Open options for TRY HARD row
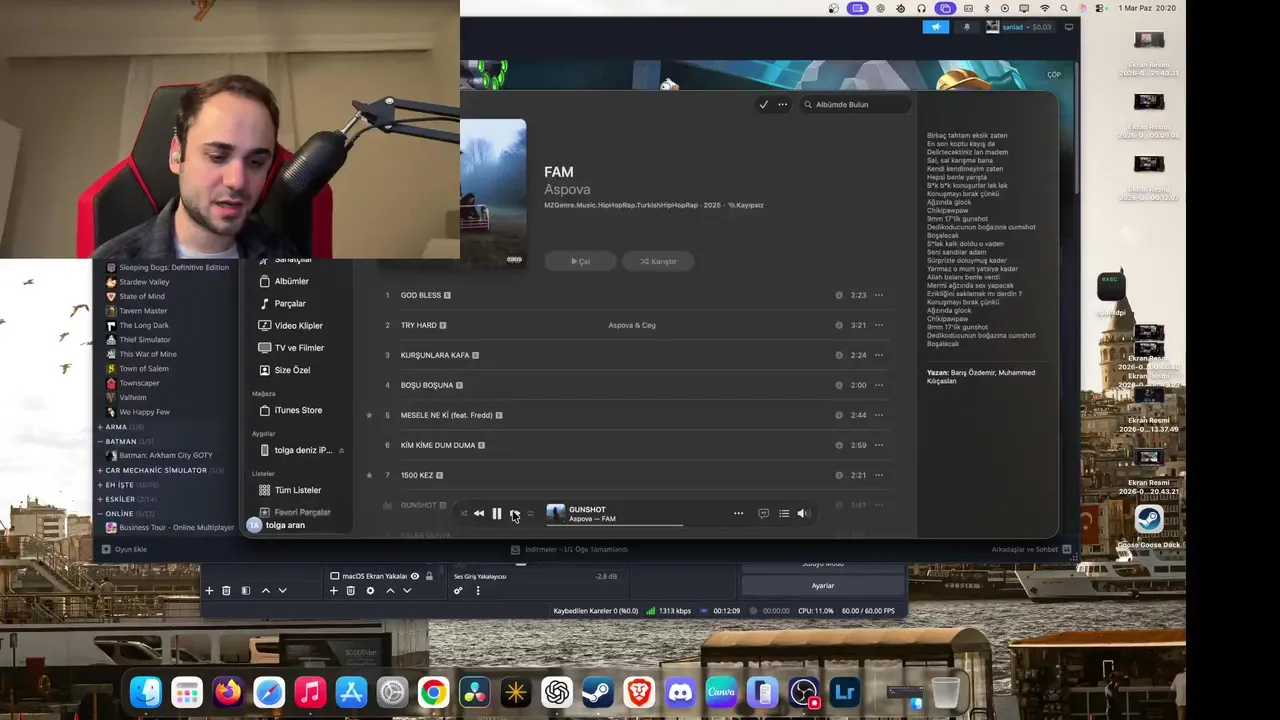The height and width of the screenshot is (720, 1280). click(879, 325)
